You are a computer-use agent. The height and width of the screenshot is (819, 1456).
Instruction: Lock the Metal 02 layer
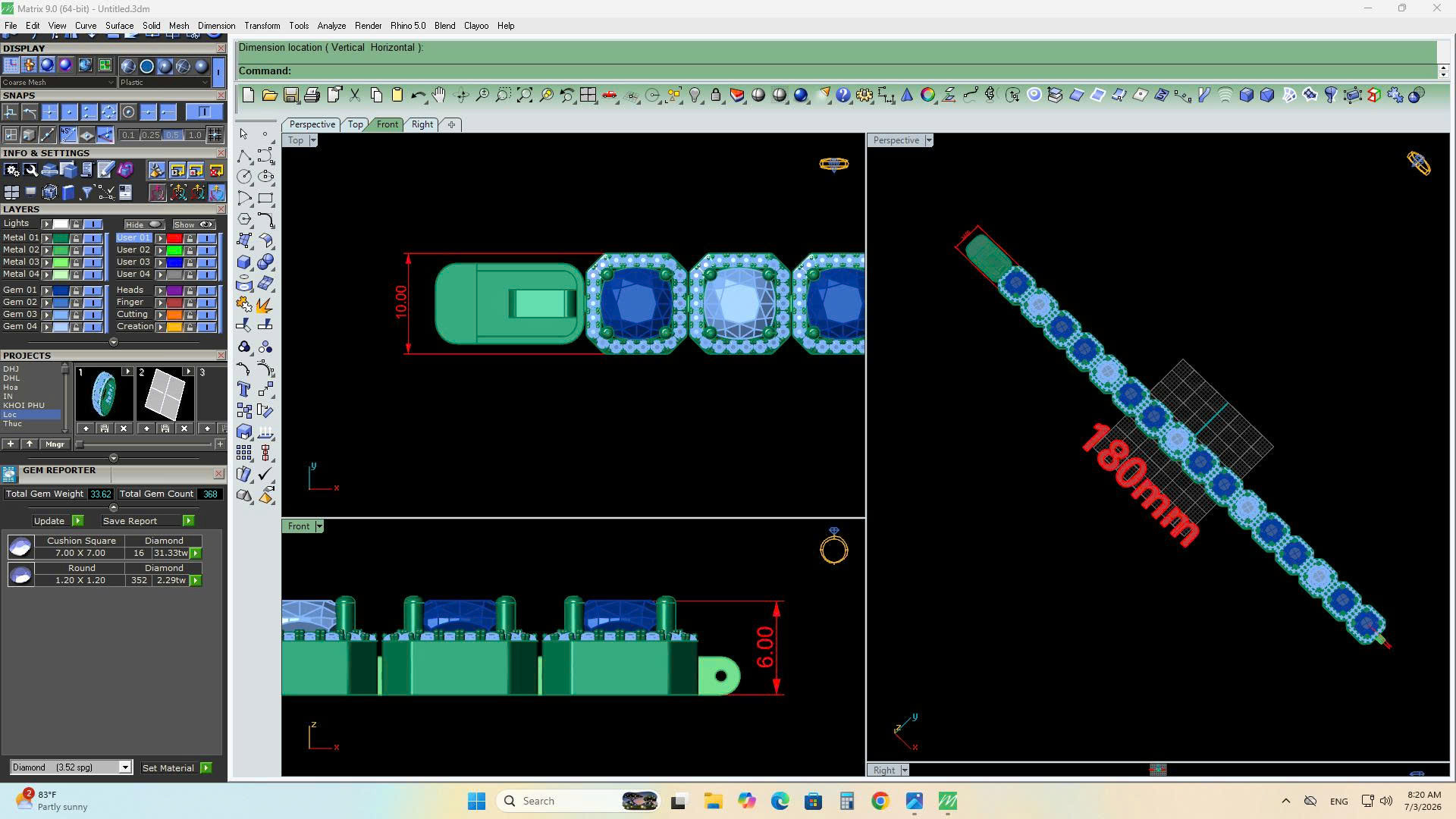click(x=76, y=250)
